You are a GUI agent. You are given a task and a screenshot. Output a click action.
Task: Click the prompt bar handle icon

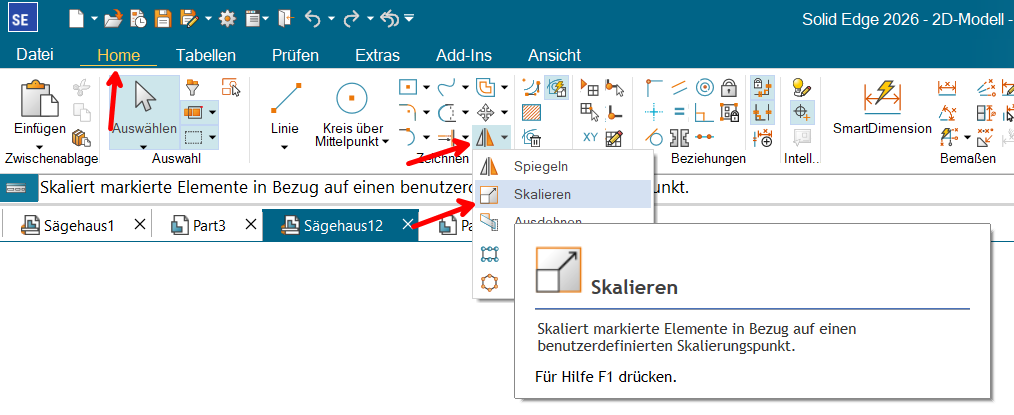click(x=16, y=188)
